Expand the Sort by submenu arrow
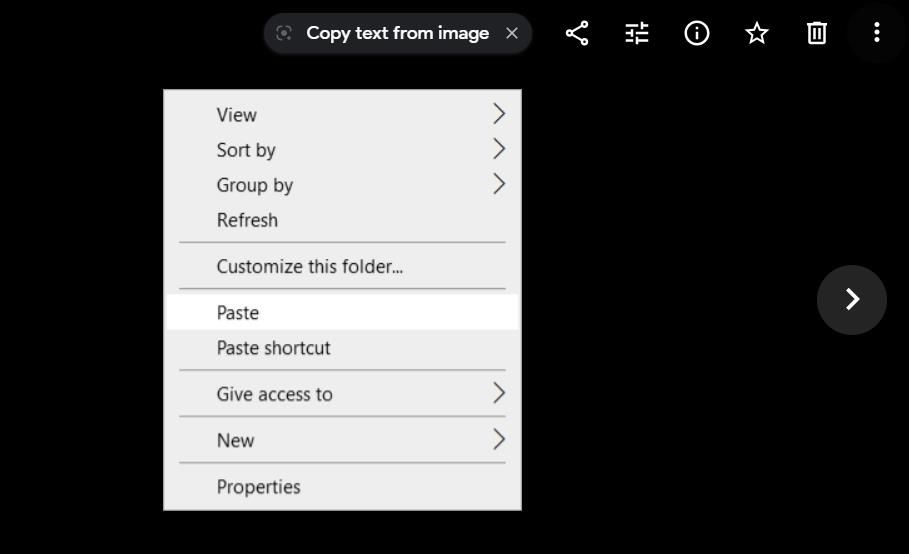Image resolution: width=909 pixels, height=554 pixels. pos(499,150)
